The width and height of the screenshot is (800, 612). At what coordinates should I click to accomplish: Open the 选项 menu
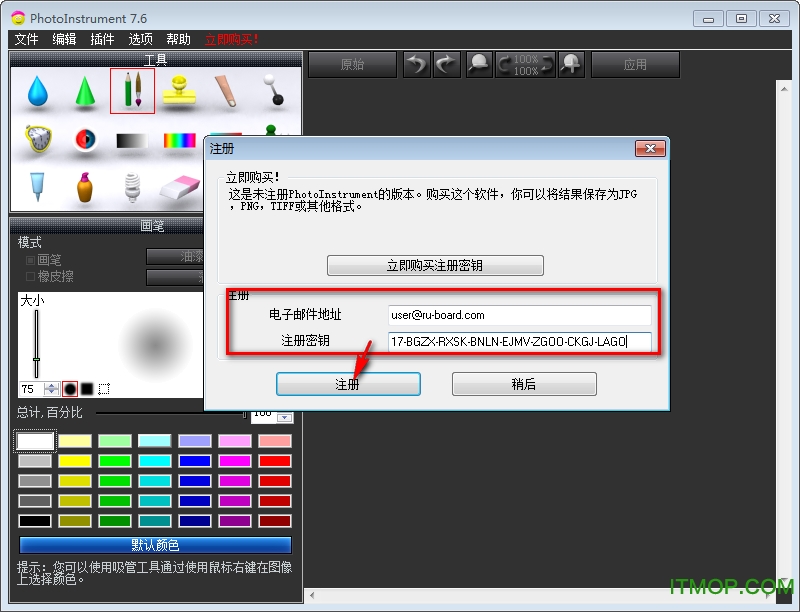(x=140, y=39)
